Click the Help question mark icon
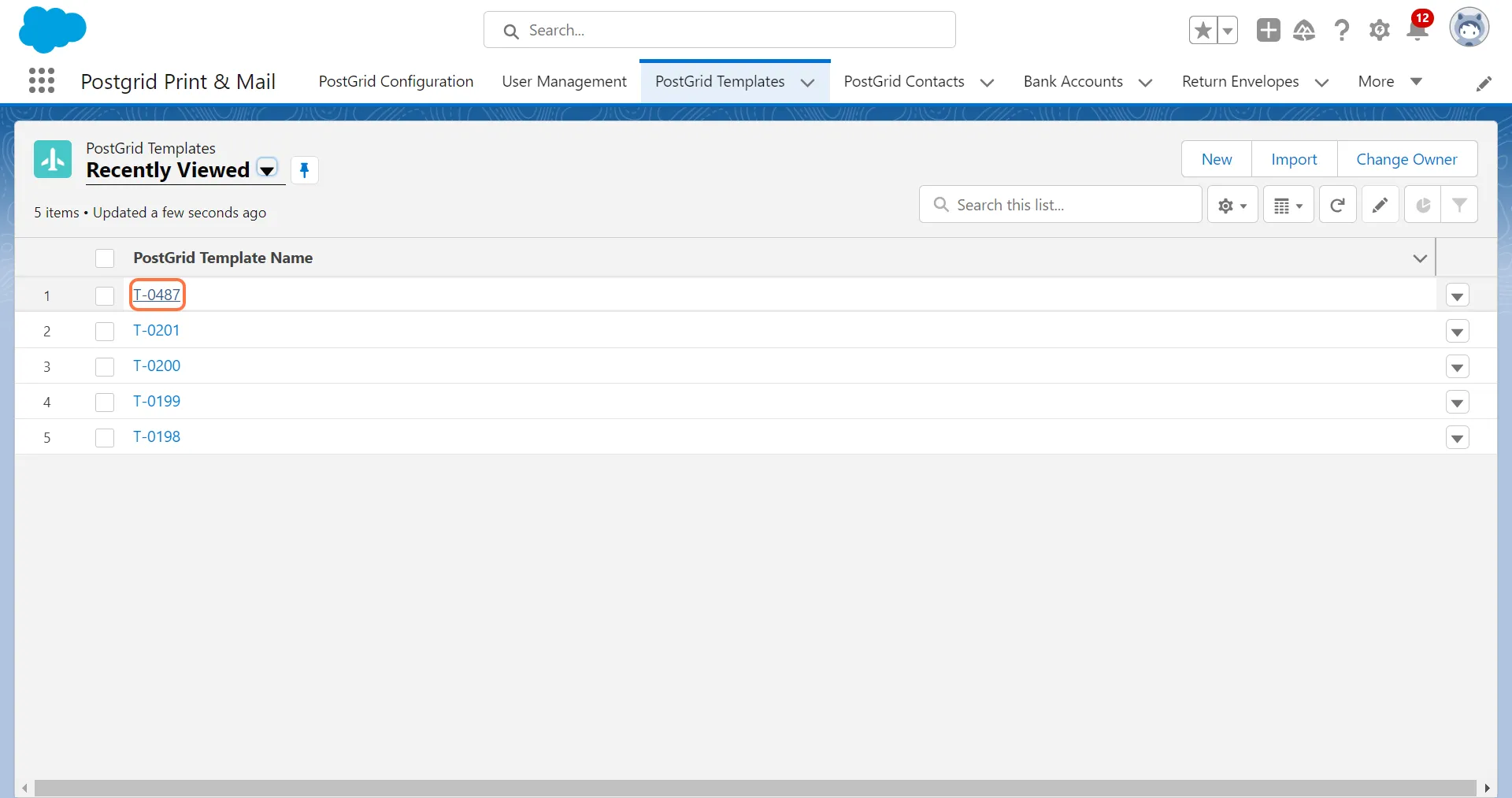Screen dimensions: 1512x798 [1341, 30]
